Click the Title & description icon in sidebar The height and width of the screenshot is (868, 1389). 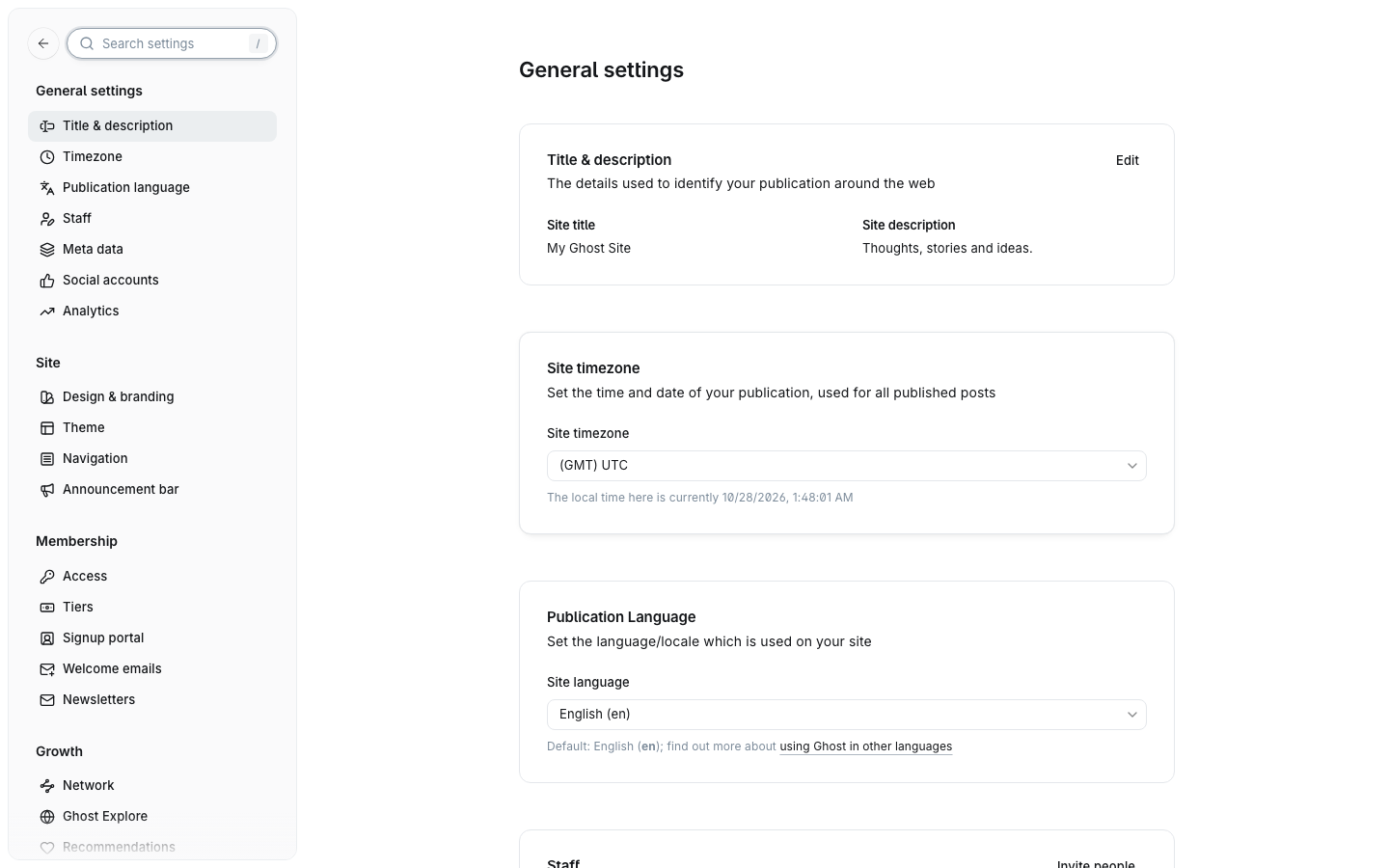[47, 126]
